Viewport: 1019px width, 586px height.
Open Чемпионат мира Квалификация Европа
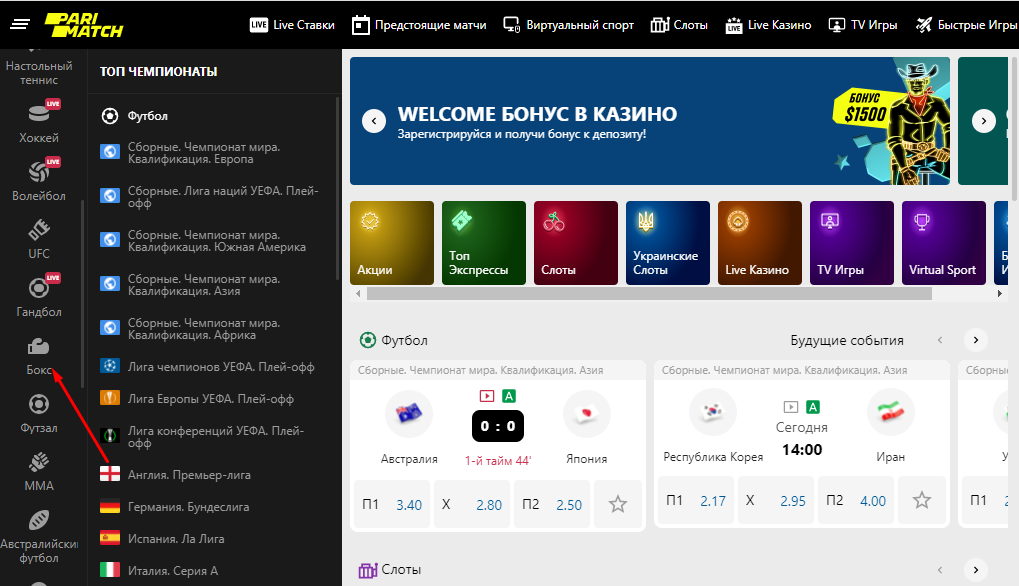pyautogui.click(x=204, y=153)
